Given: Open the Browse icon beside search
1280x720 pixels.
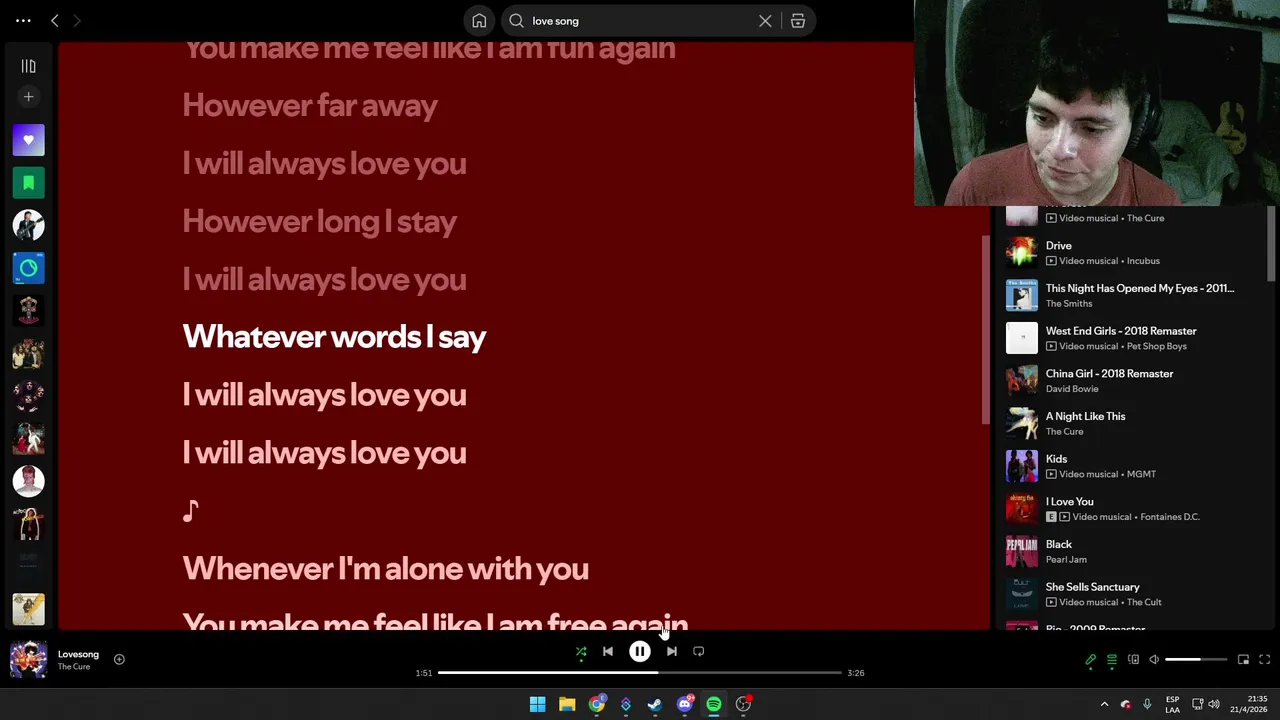Looking at the screenshot, I should tap(798, 20).
